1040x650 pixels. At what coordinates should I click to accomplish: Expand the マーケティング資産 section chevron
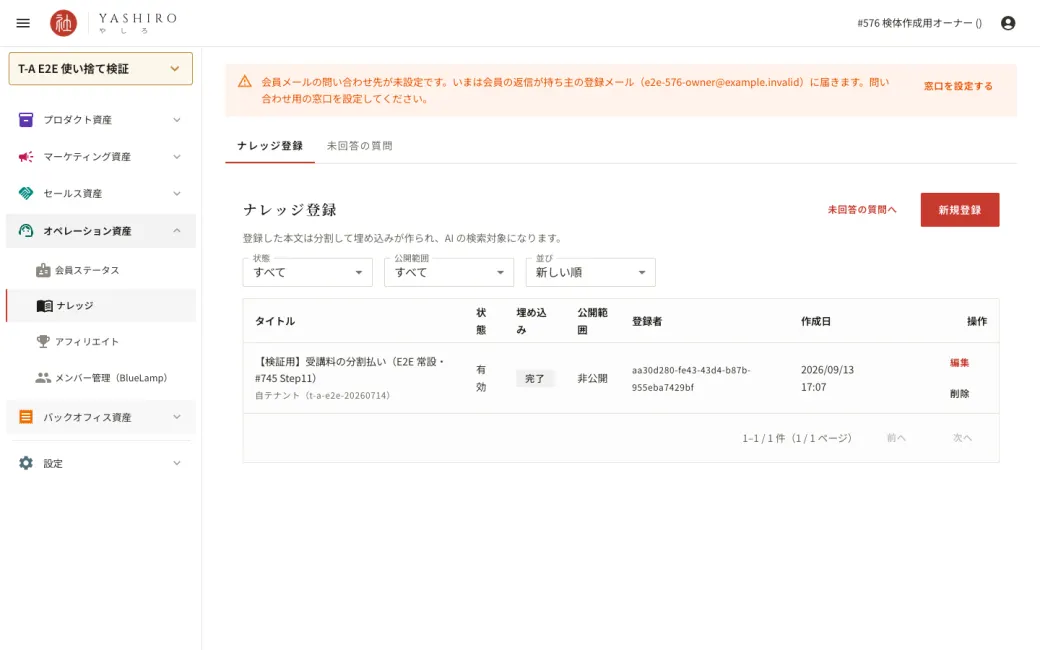(x=177, y=157)
